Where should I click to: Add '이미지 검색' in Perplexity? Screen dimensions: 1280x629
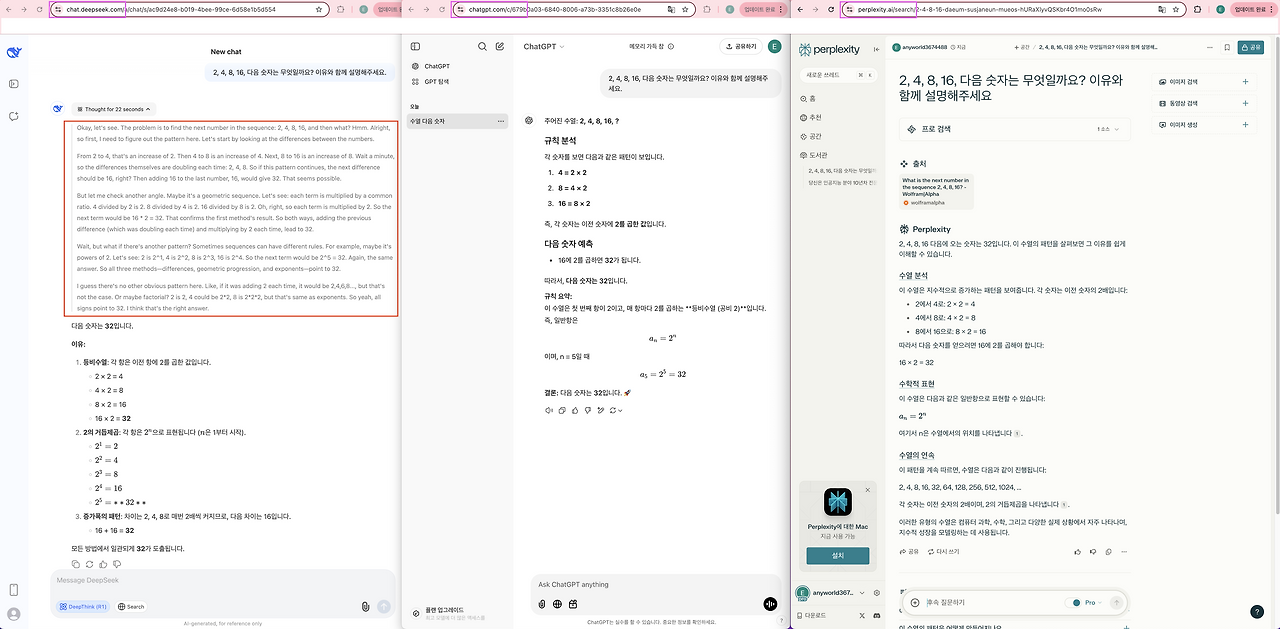pos(1245,82)
